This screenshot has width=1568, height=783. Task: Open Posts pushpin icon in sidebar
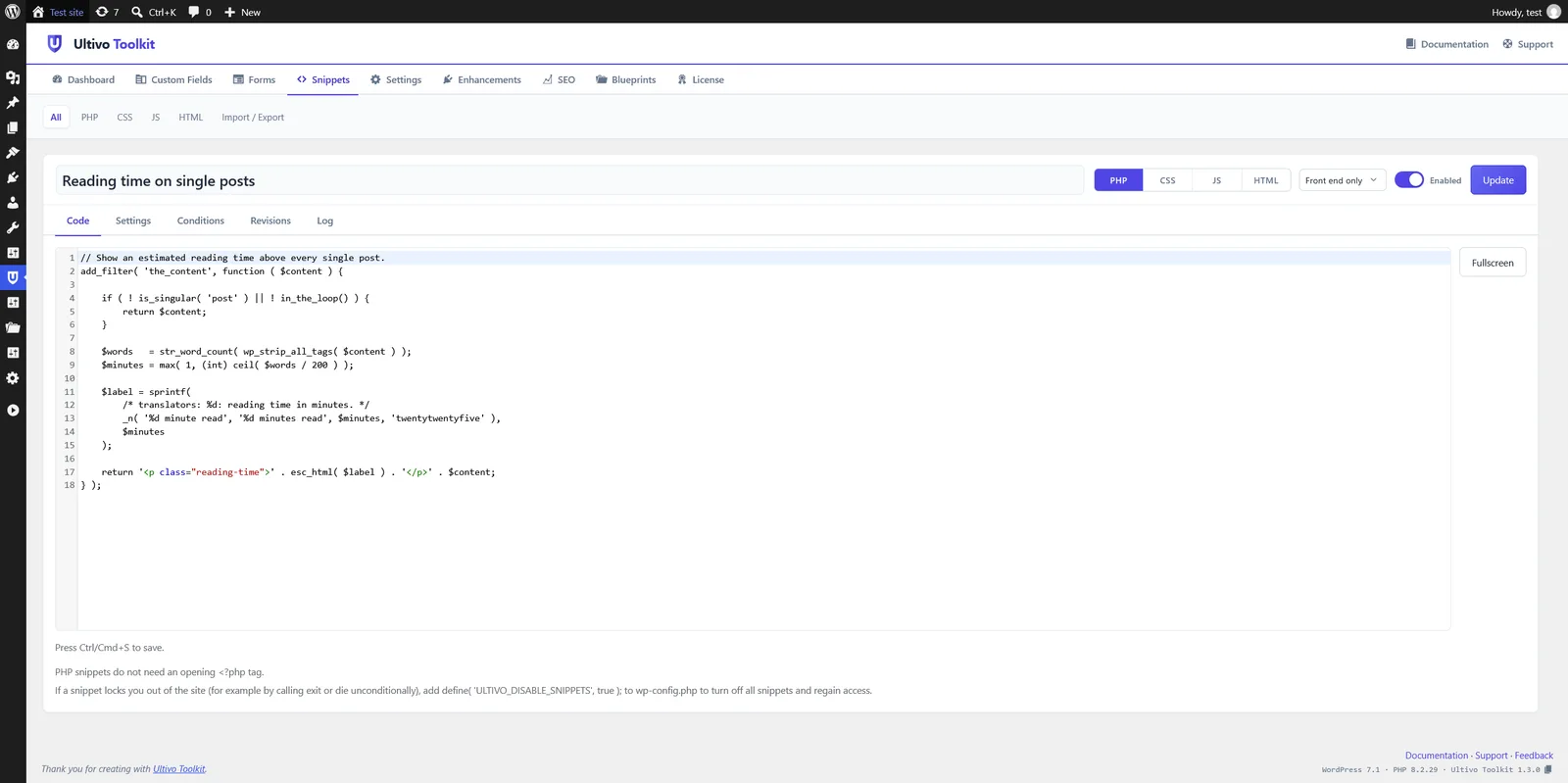pos(13,103)
